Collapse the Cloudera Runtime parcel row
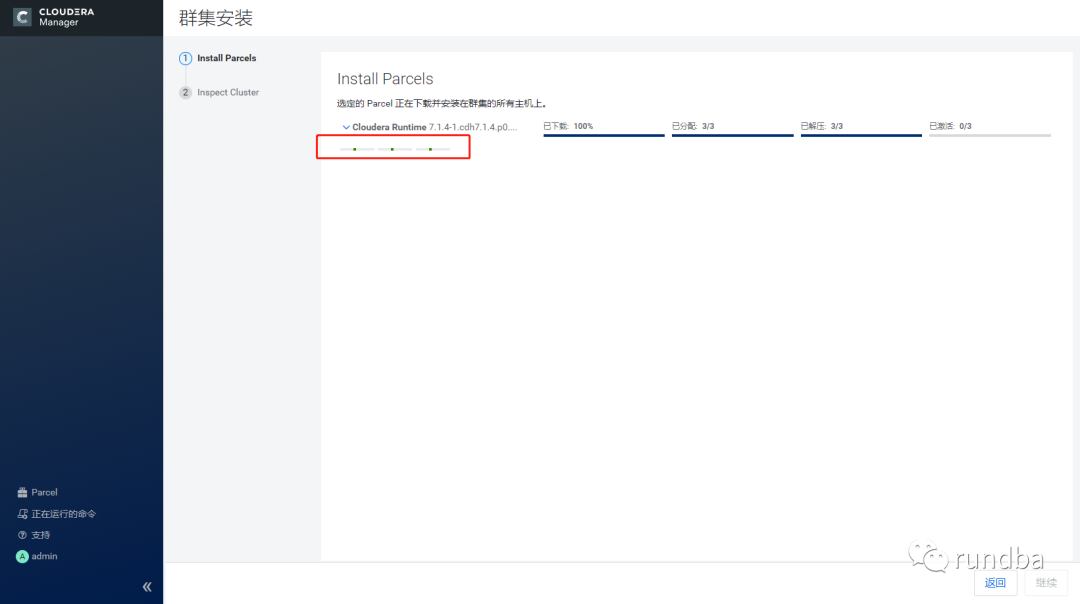This screenshot has height=604, width=1080. click(346, 127)
